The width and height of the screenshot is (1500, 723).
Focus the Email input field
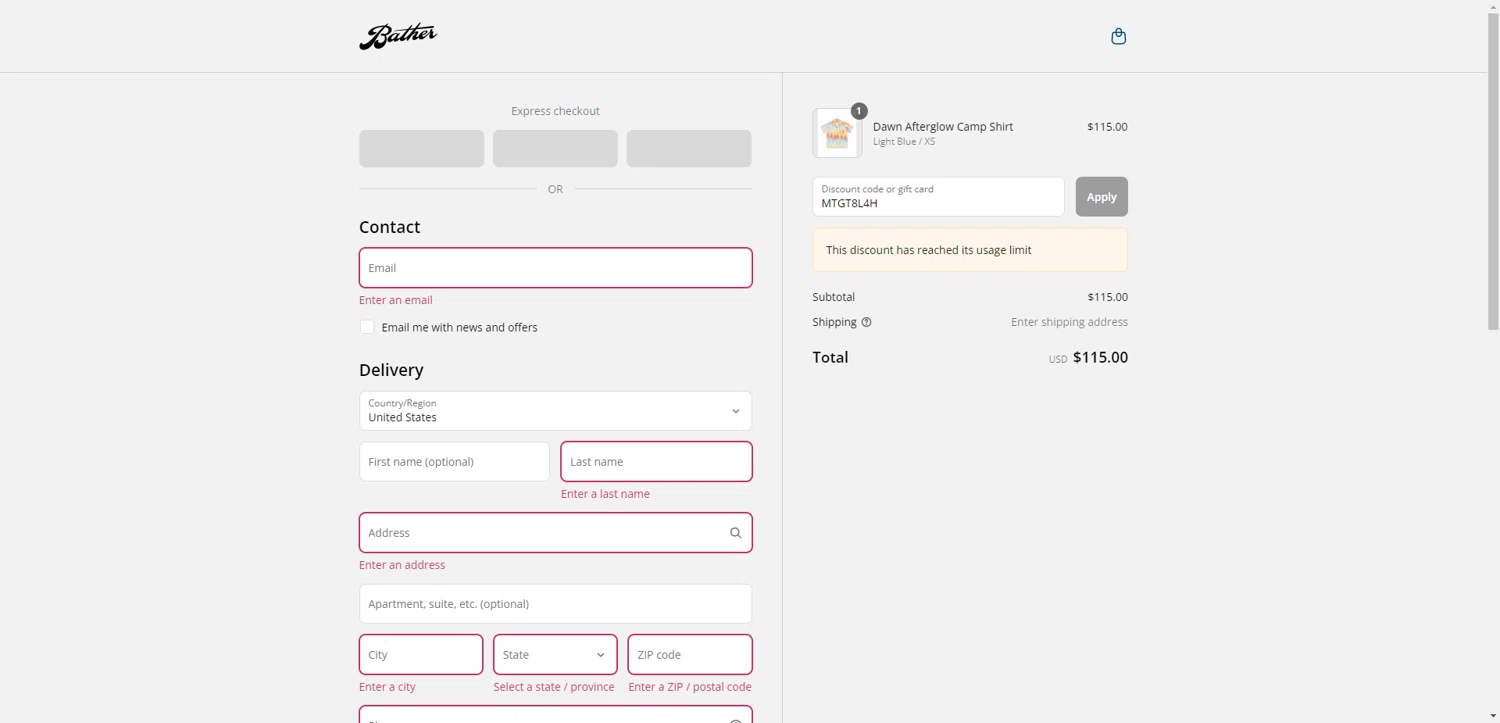555,268
